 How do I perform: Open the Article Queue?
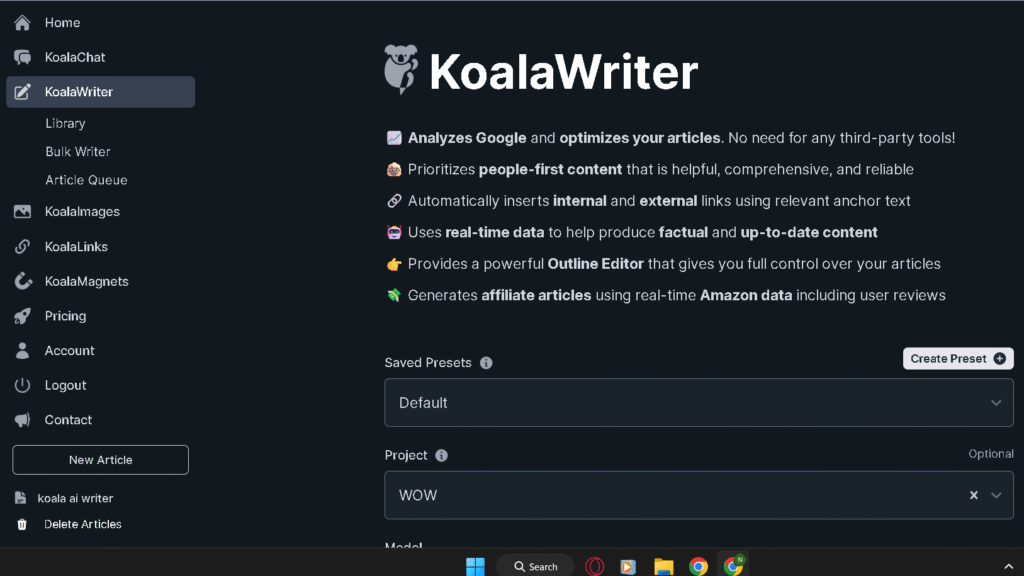[x=87, y=179]
